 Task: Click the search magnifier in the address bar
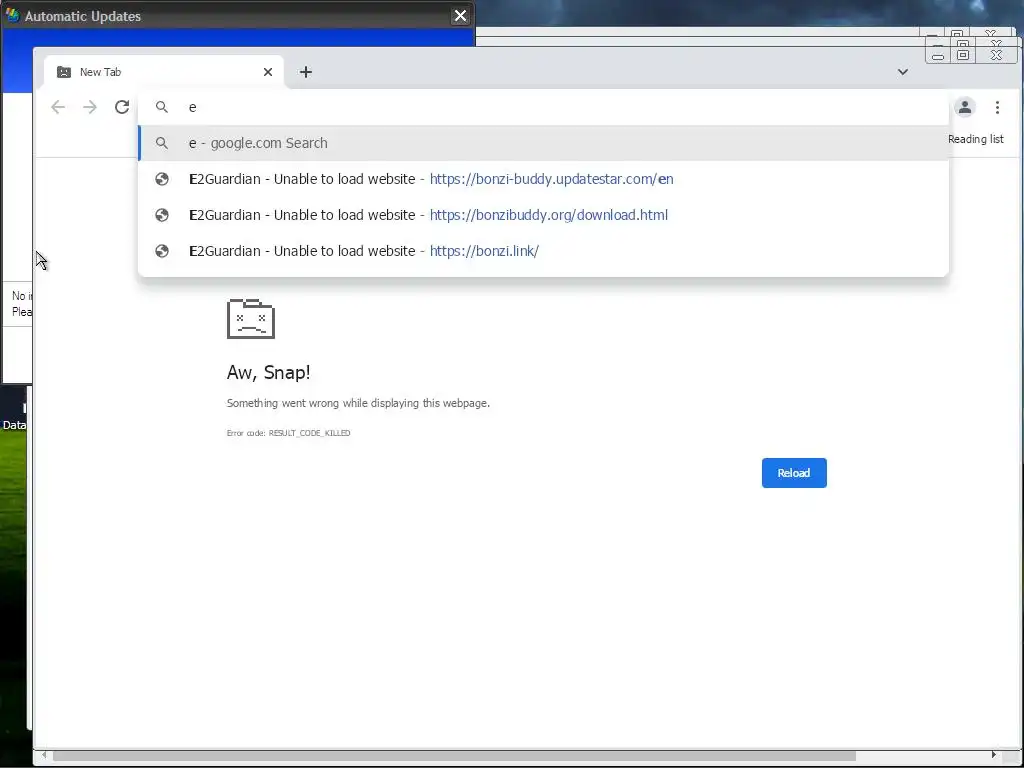pos(162,107)
